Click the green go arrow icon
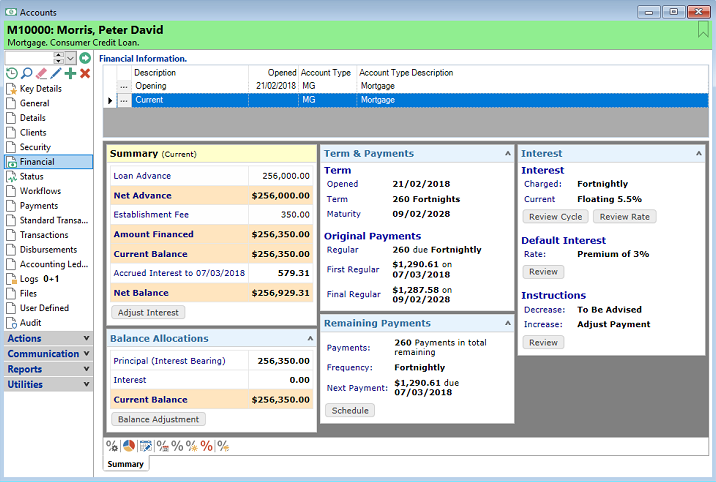This screenshot has width=716, height=482. [x=85, y=58]
